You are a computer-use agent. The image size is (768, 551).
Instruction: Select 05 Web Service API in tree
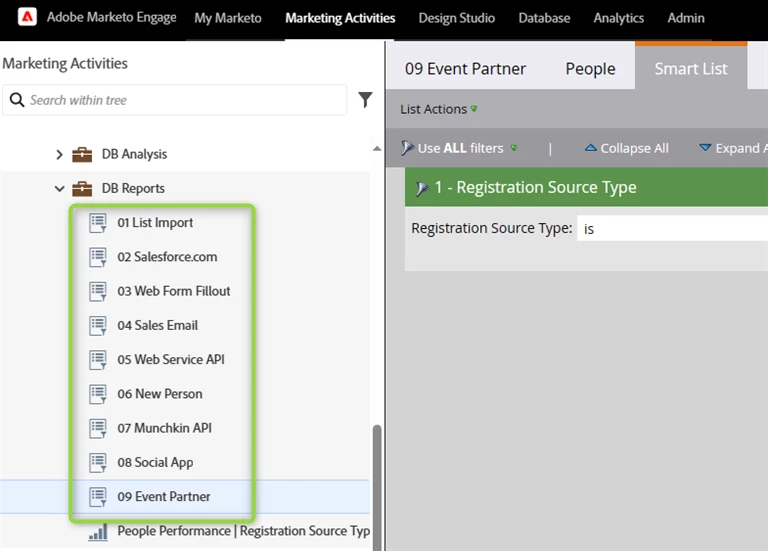tap(170, 360)
